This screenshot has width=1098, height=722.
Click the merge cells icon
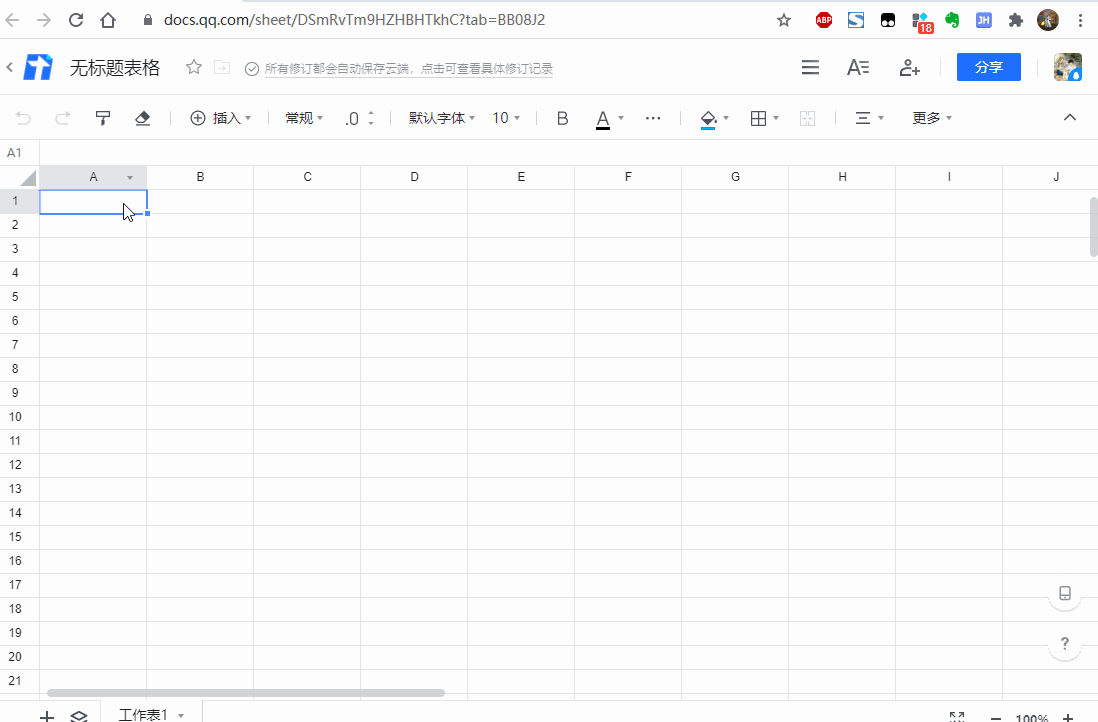(807, 117)
